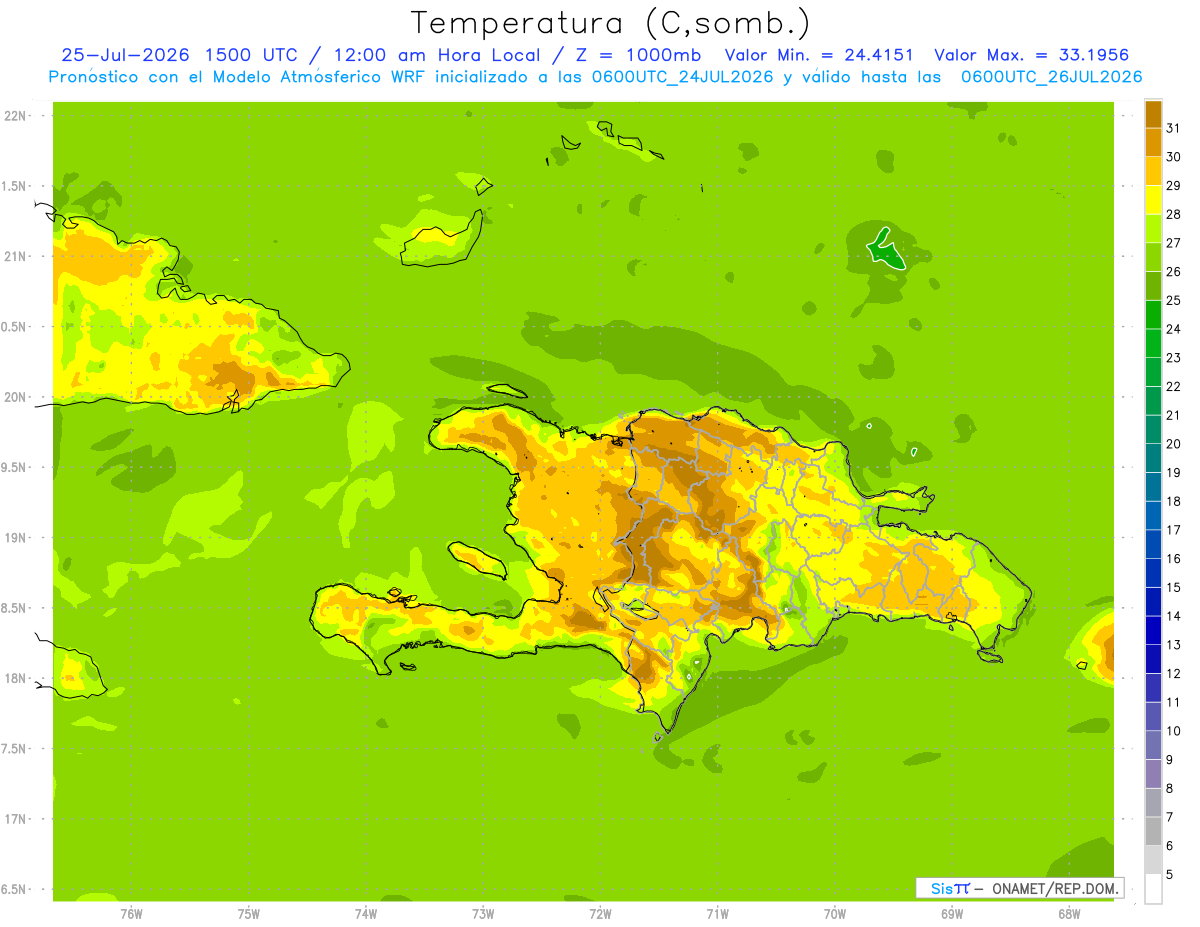Click the cool dark-green patch near 21N 69.5W
1200x927 pixels.
[886, 251]
